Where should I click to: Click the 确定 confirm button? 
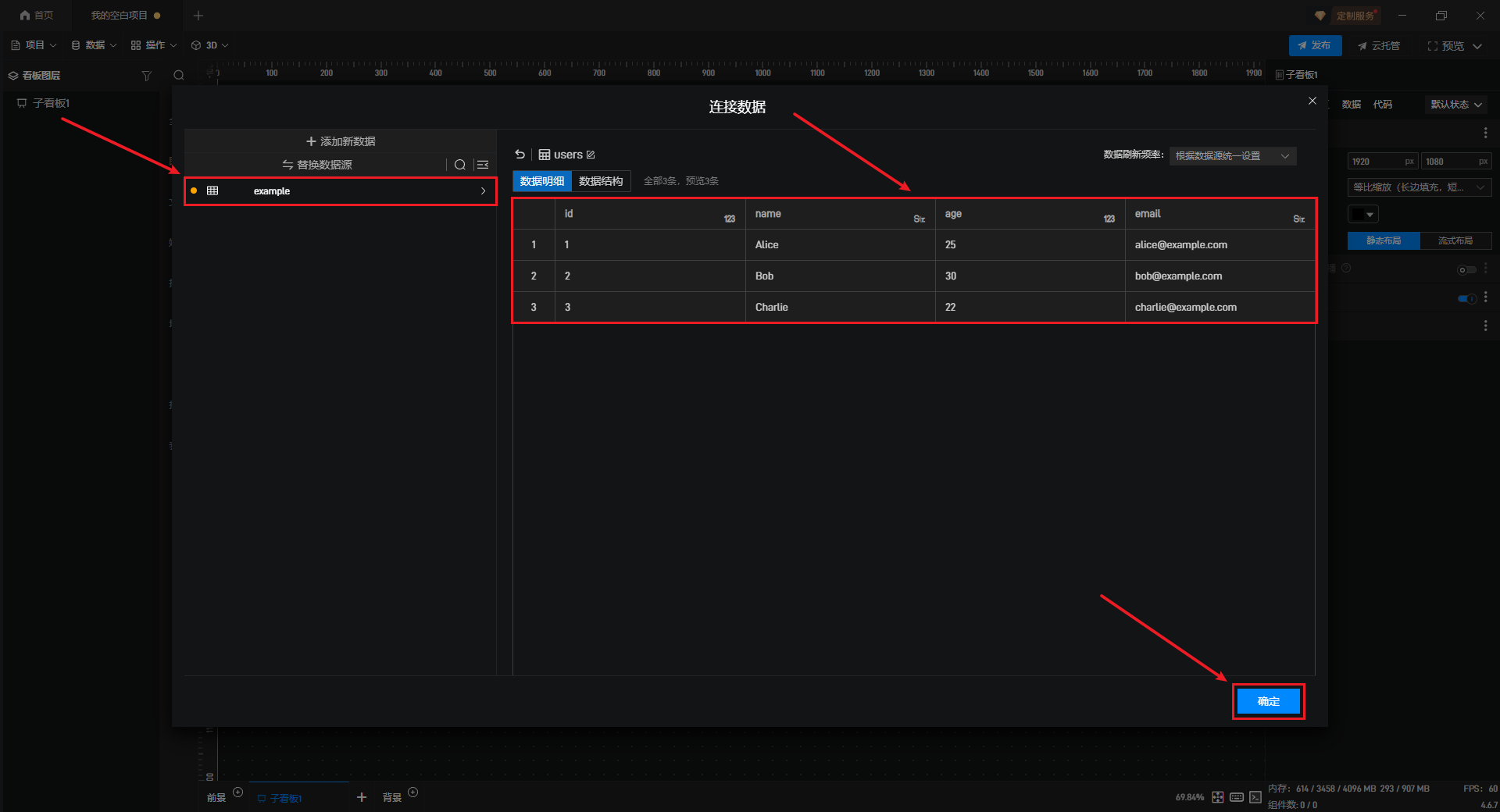pyautogui.click(x=1268, y=701)
